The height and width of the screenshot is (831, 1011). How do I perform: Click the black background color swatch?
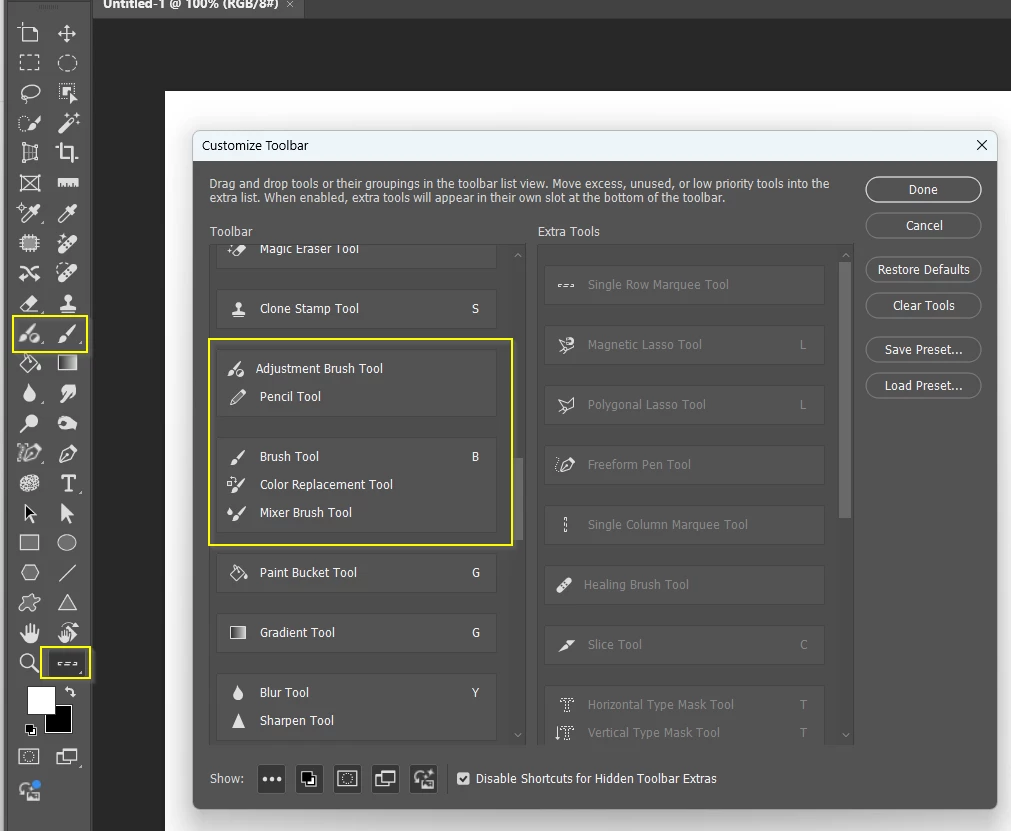click(x=62, y=723)
